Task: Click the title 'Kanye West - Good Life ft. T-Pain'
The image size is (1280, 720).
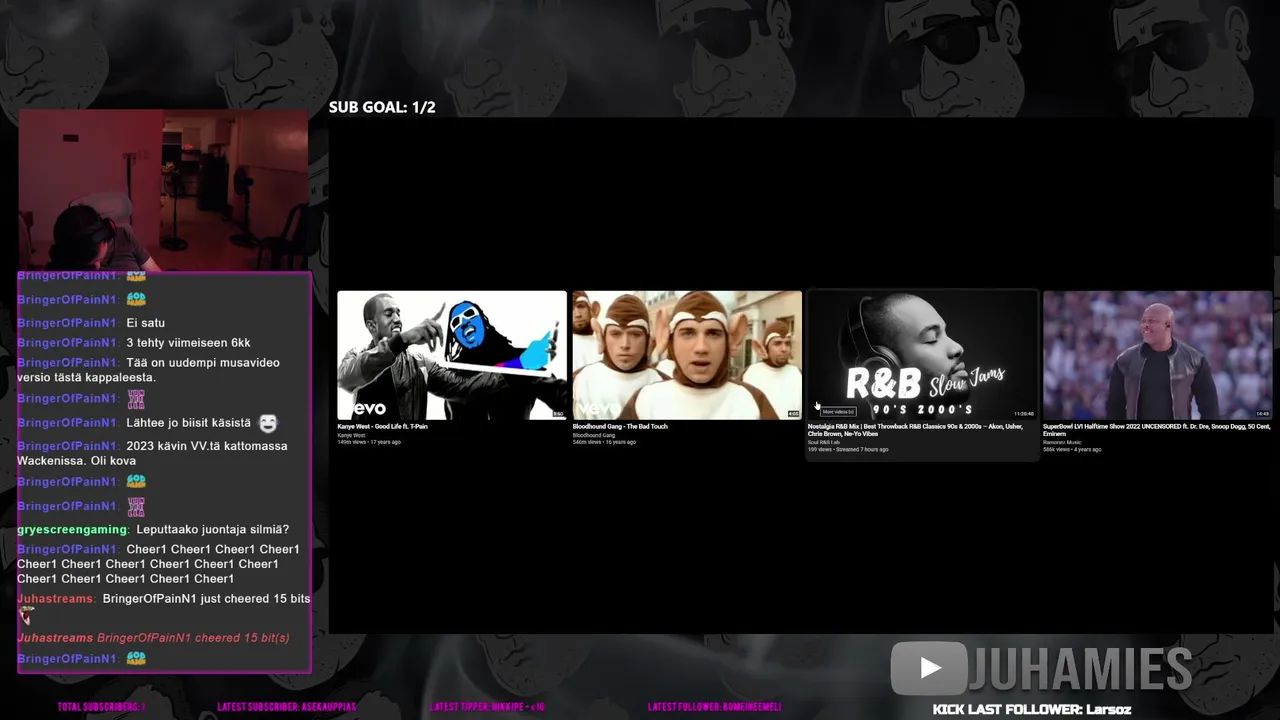Action: coord(383,427)
